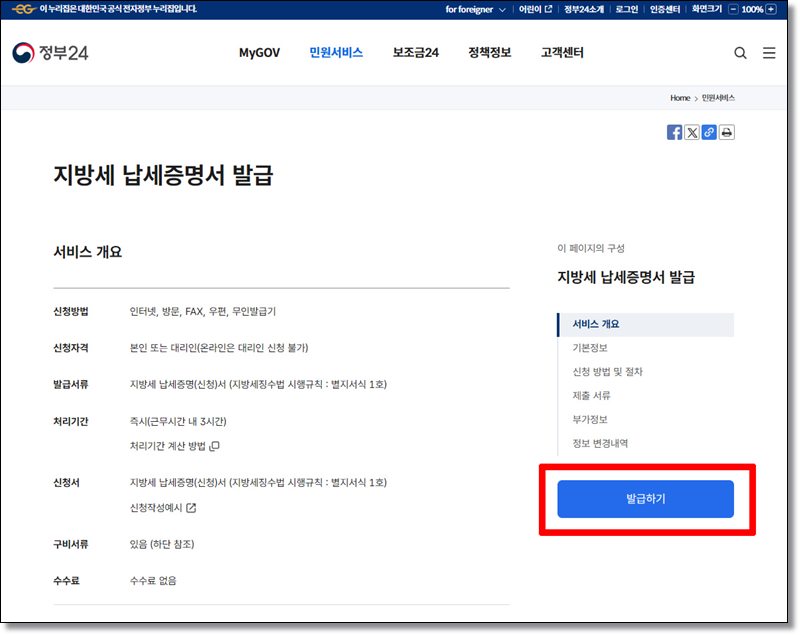
Task: Click the 발급하기 button
Action: [x=645, y=499]
